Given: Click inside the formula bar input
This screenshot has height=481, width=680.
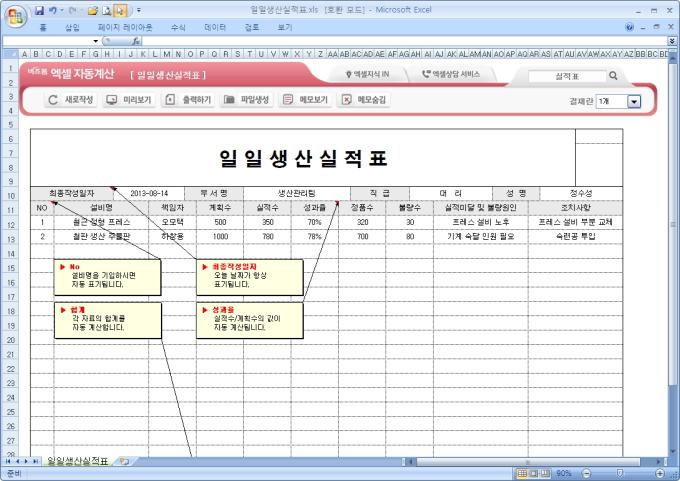Looking at the screenshot, I should [404, 41].
